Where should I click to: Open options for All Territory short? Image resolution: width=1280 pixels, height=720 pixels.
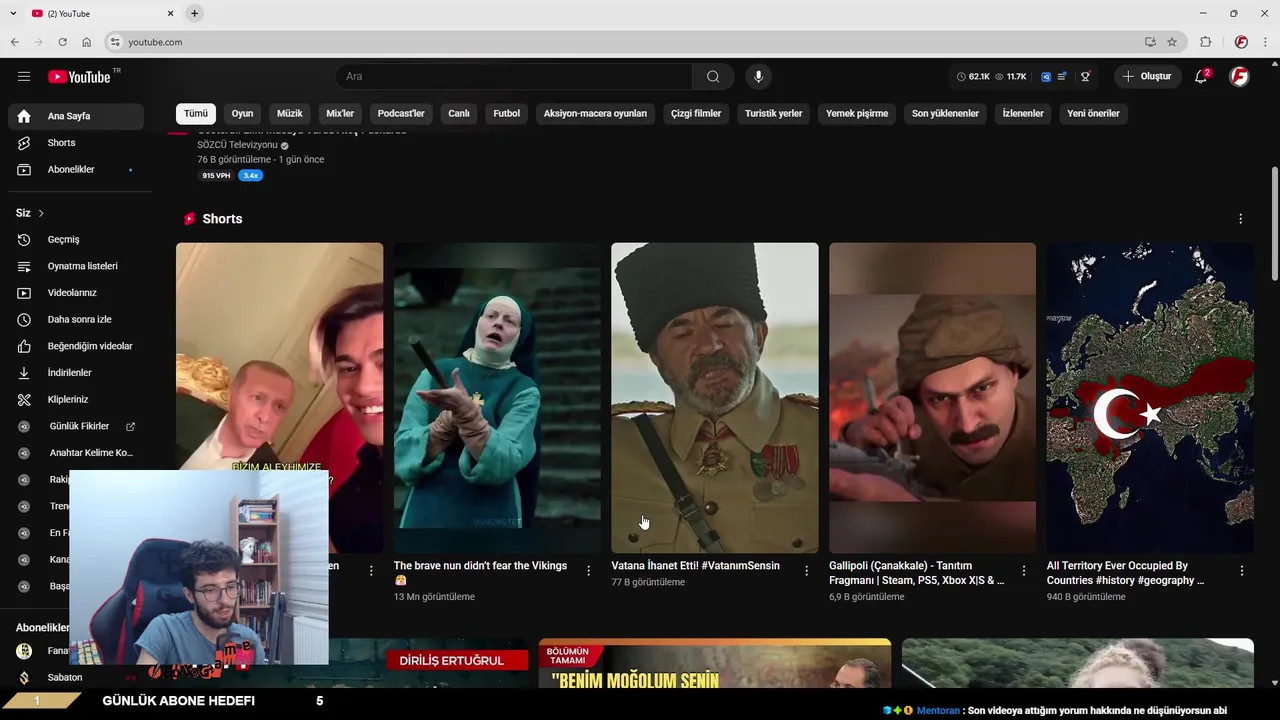click(x=1242, y=571)
